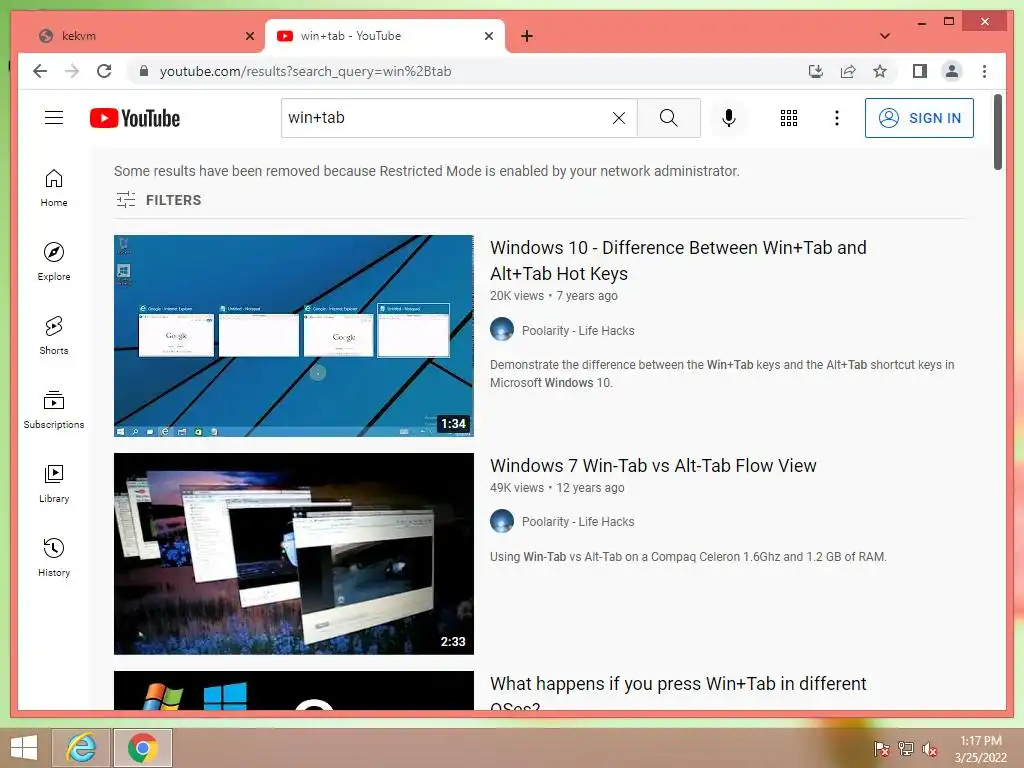
Task: Open the Windows 7 Flow View thumbnail
Action: pyautogui.click(x=294, y=554)
